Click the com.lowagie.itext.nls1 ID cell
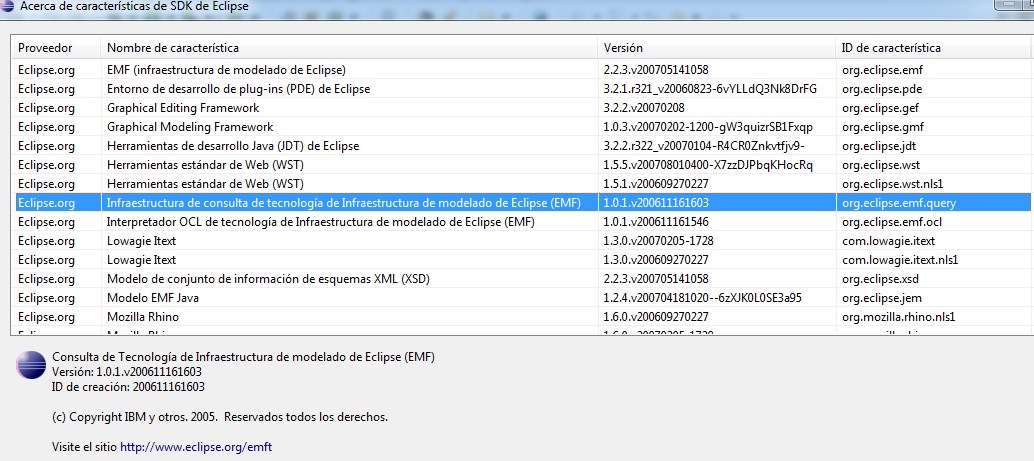The height and width of the screenshot is (461, 1034). [x=900, y=260]
